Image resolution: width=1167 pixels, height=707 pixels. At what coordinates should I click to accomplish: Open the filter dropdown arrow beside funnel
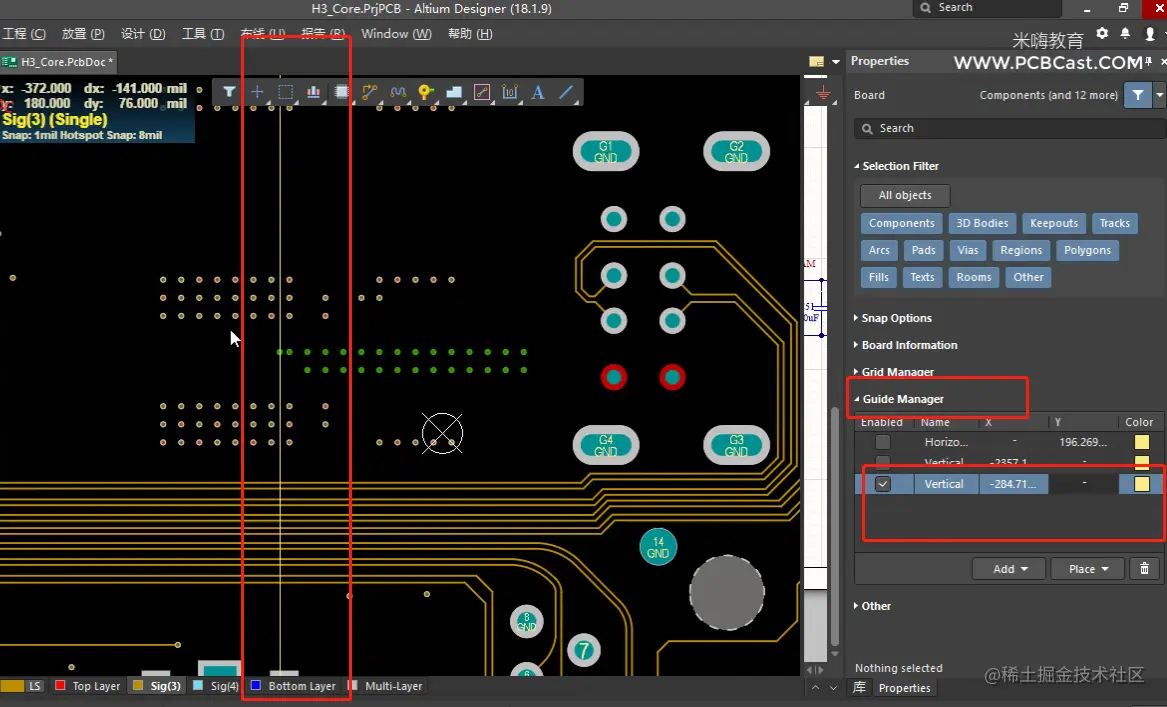coord(1159,95)
